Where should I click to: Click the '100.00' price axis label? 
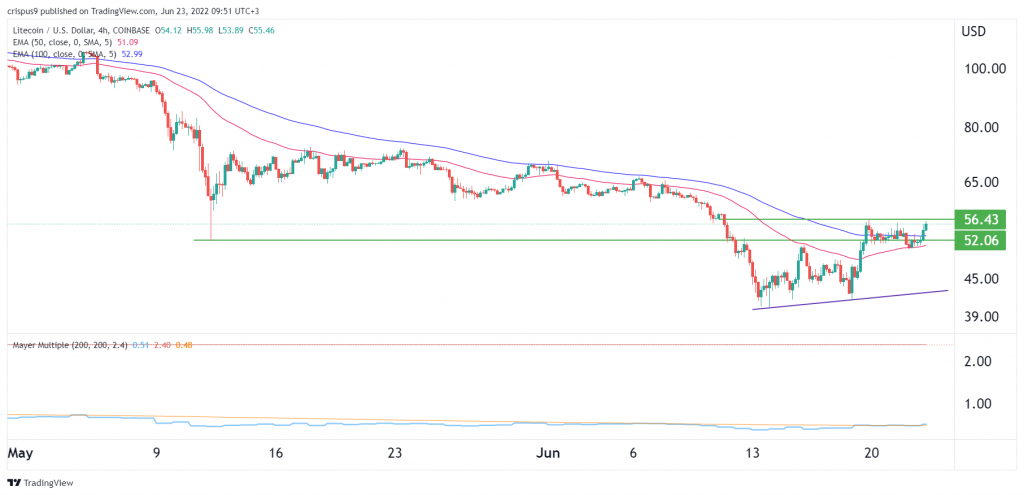983,69
